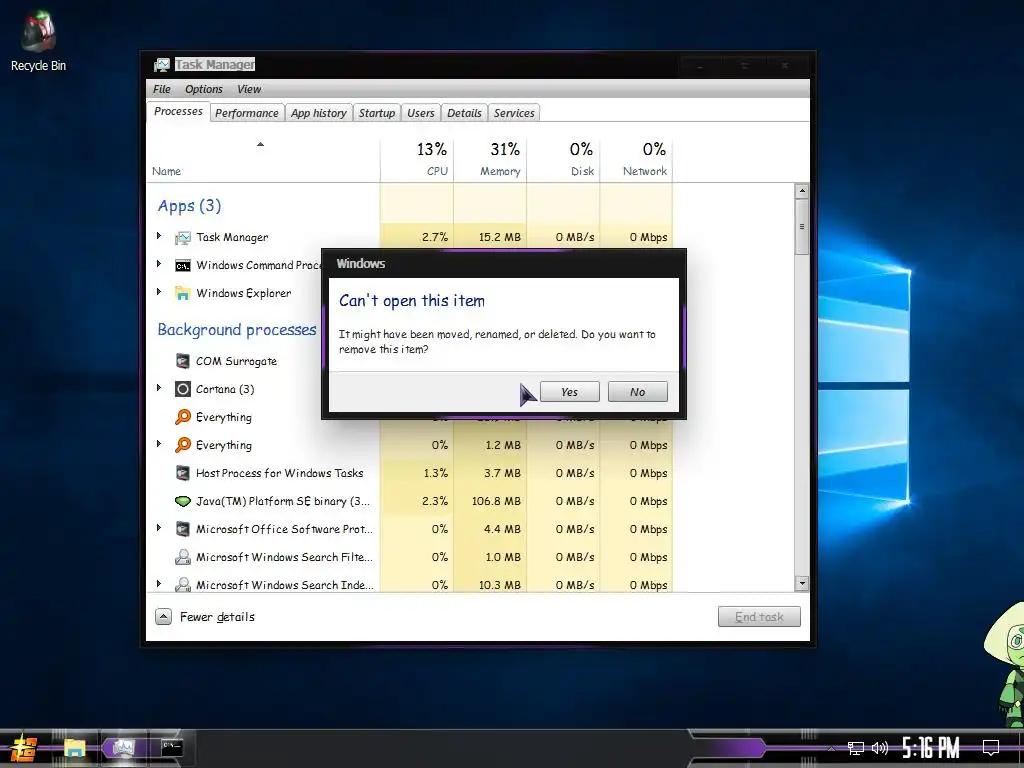This screenshot has width=1024, height=768.
Task: Expand the Task Manager process row
Action: pyautogui.click(x=159, y=236)
